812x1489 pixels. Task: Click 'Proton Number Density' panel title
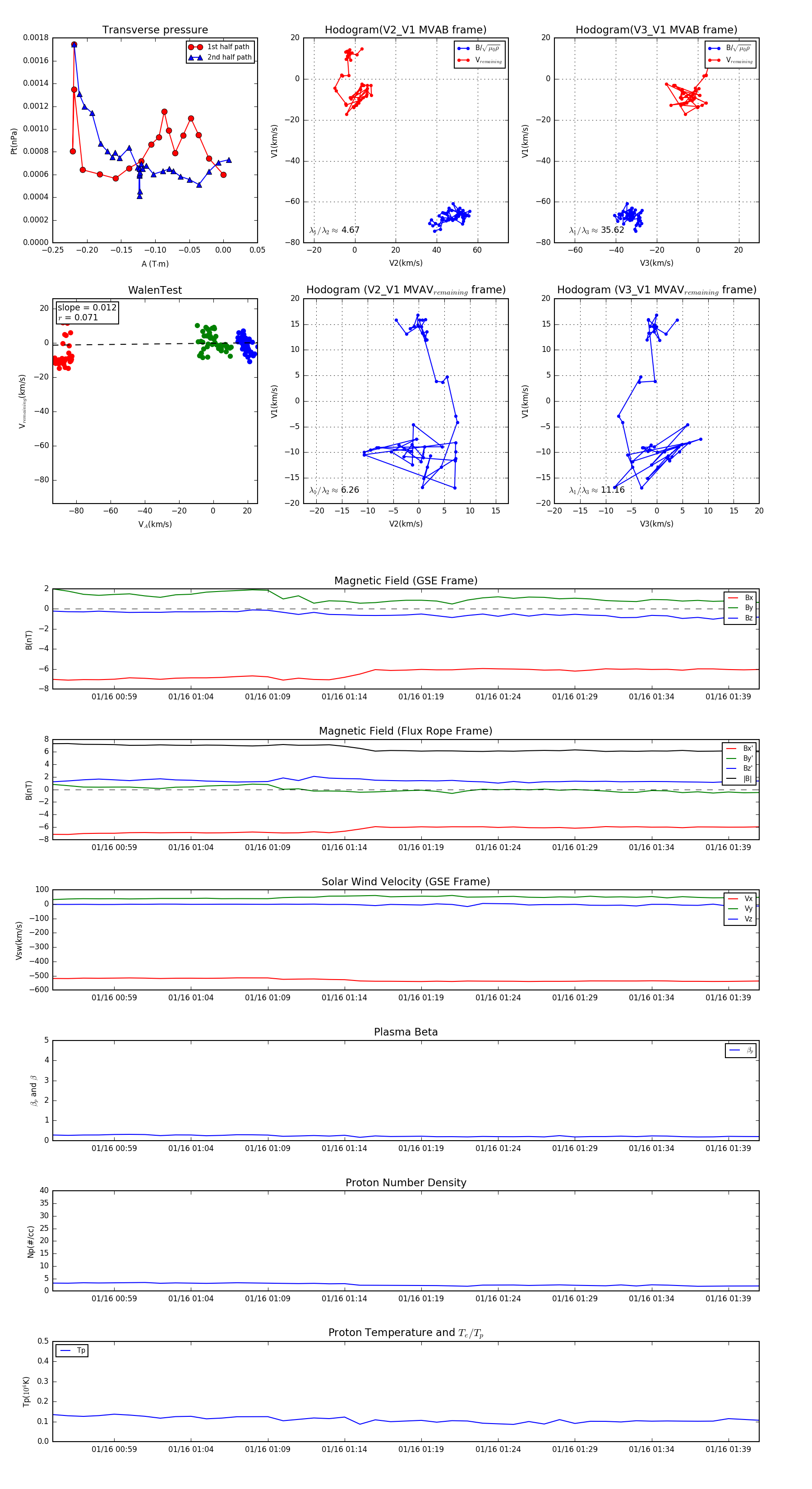406,1183
